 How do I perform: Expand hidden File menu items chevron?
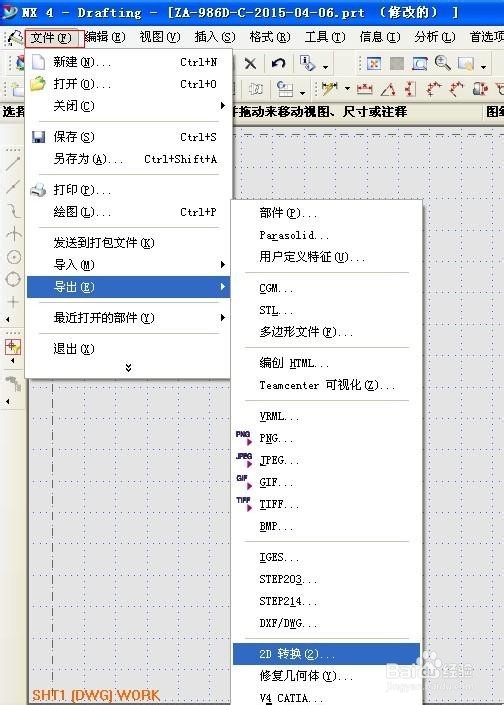[129, 368]
